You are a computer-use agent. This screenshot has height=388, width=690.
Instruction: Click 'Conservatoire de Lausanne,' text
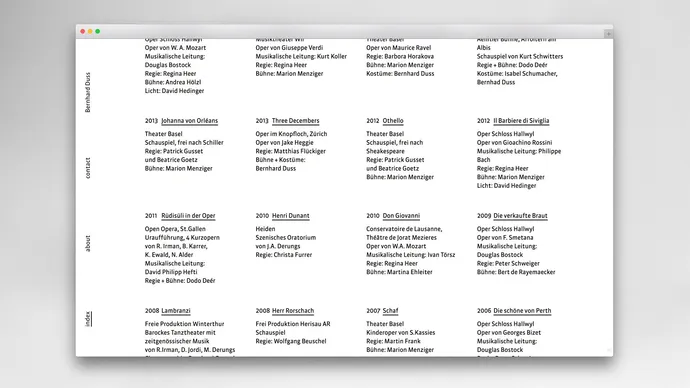[404, 229]
